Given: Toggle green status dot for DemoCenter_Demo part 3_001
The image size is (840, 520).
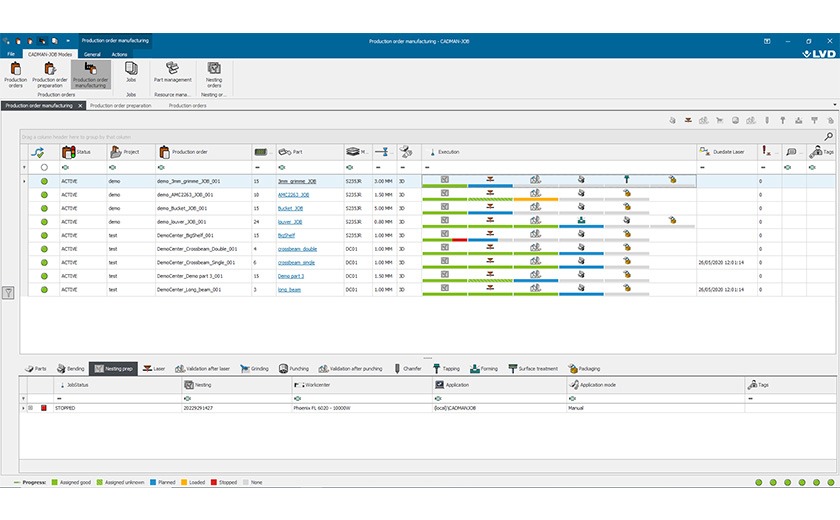Looking at the screenshot, I should [x=44, y=276].
